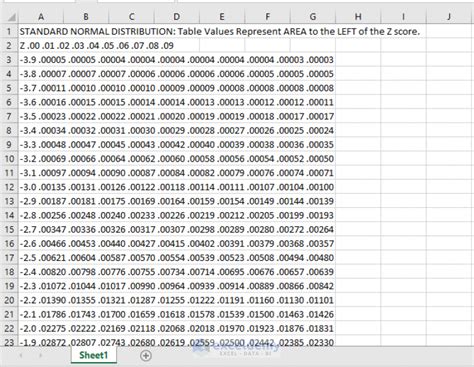This screenshot has width=474, height=367.
Task: Select row 22 header
Action: click(x=9, y=329)
